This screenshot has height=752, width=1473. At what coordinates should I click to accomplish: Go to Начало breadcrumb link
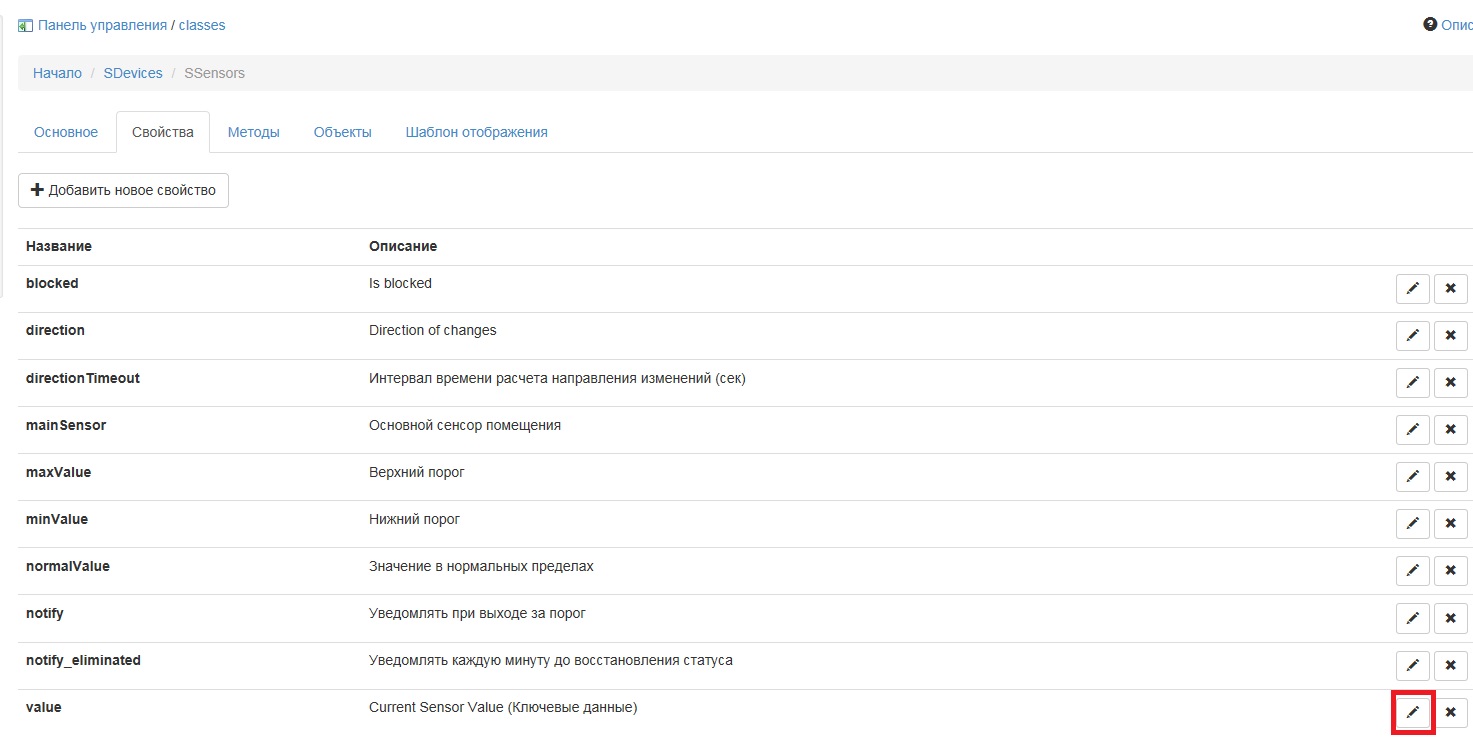coord(57,73)
